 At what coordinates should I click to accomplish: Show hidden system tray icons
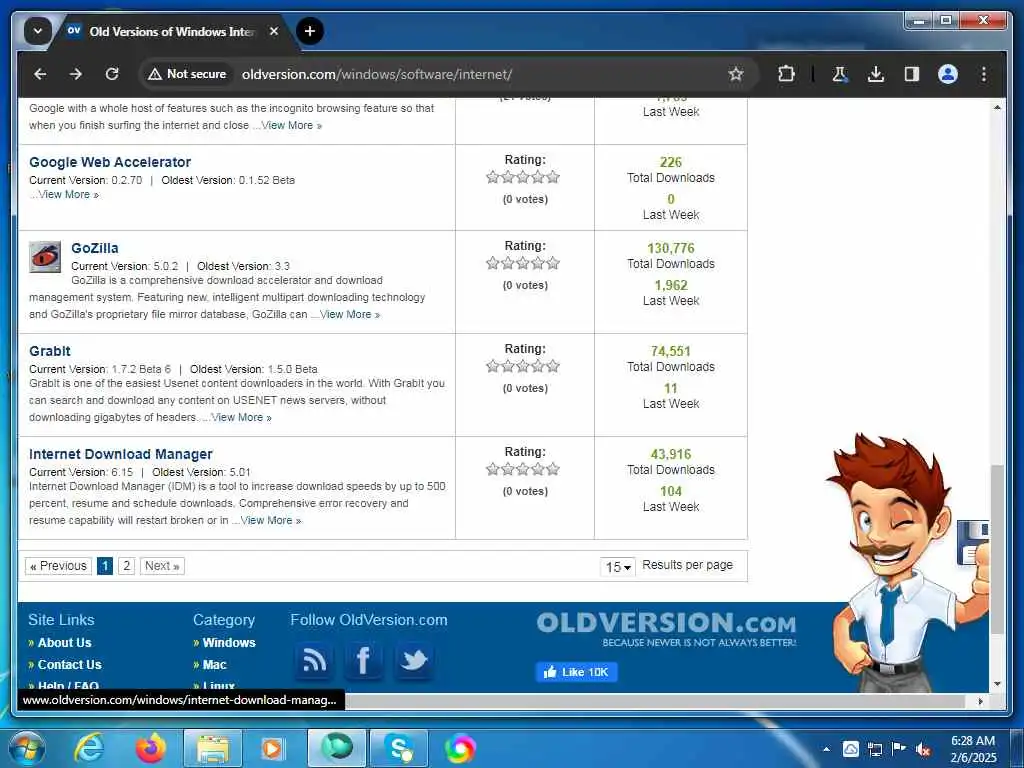826,749
